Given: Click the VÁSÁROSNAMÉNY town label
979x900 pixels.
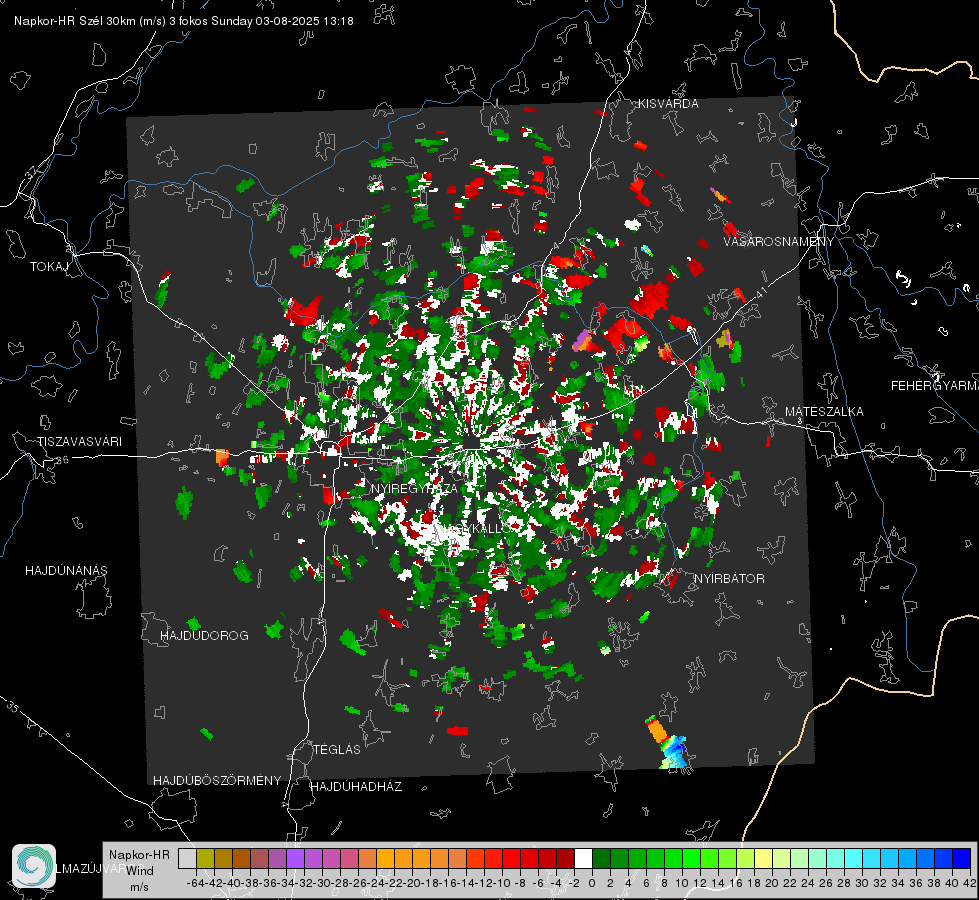Looking at the screenshot, I should (x=779, y=241).
